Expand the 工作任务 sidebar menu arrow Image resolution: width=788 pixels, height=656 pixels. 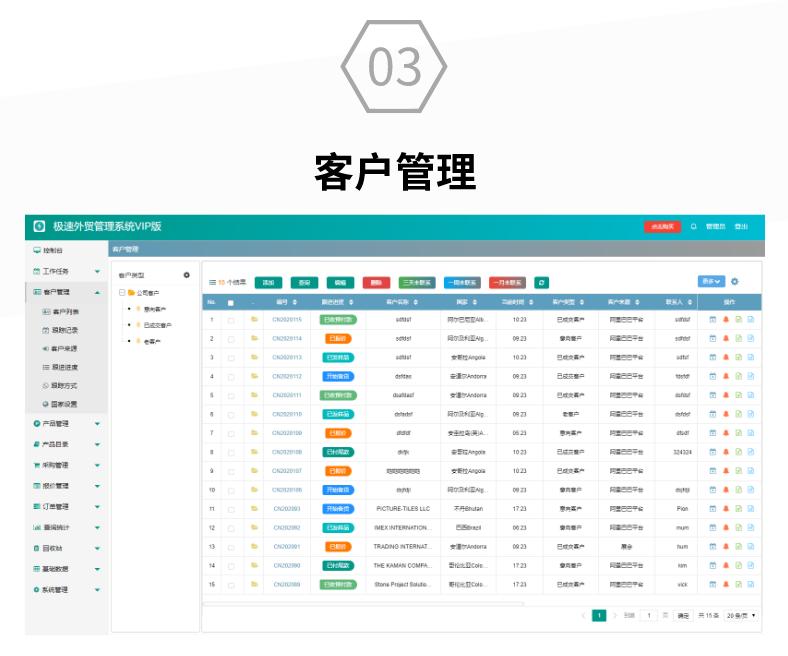pyautogui.click(x=97, y=271)
